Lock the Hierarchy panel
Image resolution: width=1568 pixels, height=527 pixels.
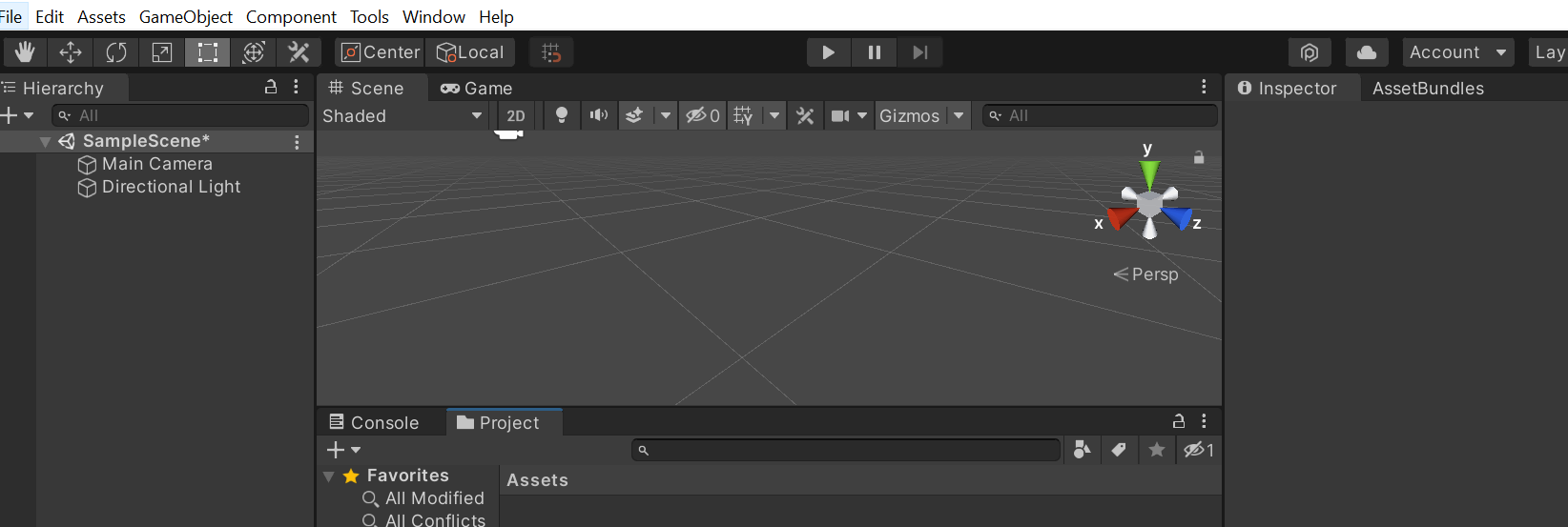tap(271, 87)
